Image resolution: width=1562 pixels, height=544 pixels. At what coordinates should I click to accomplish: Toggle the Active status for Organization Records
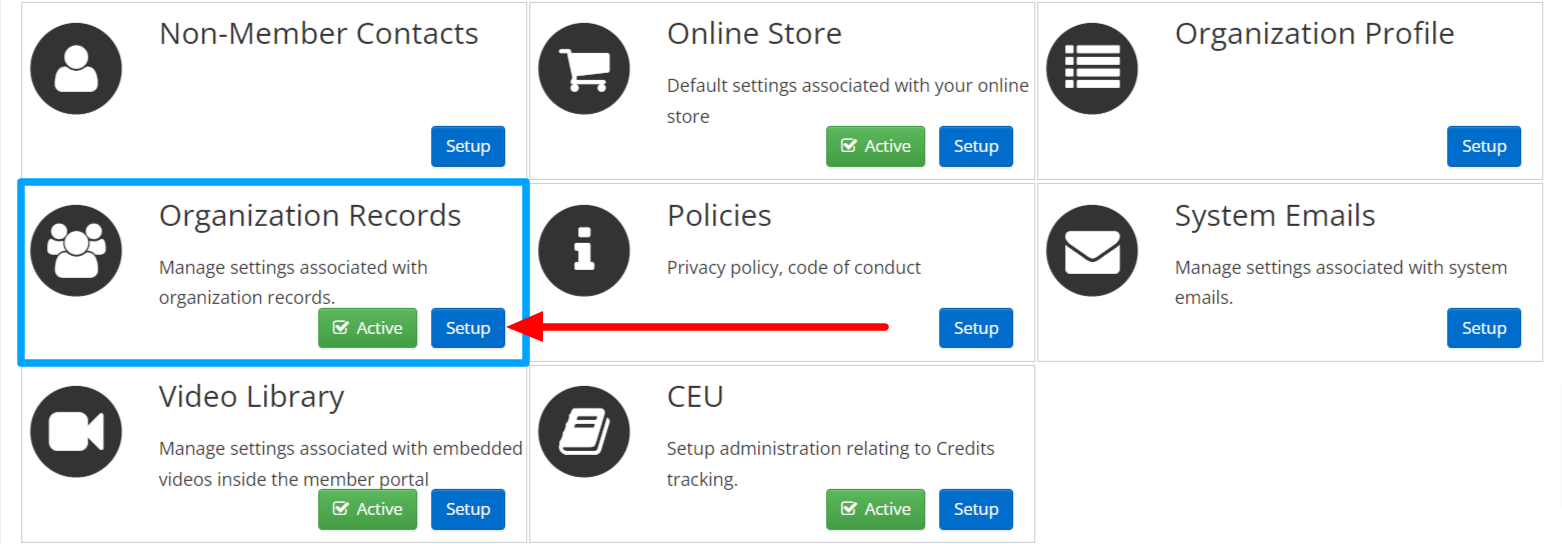(x=368, y=328)
